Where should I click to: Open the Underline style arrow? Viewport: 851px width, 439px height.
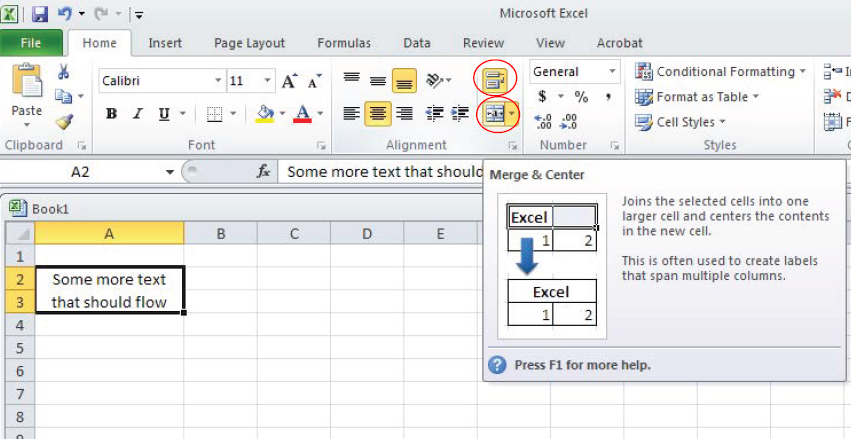click(182, 114)
